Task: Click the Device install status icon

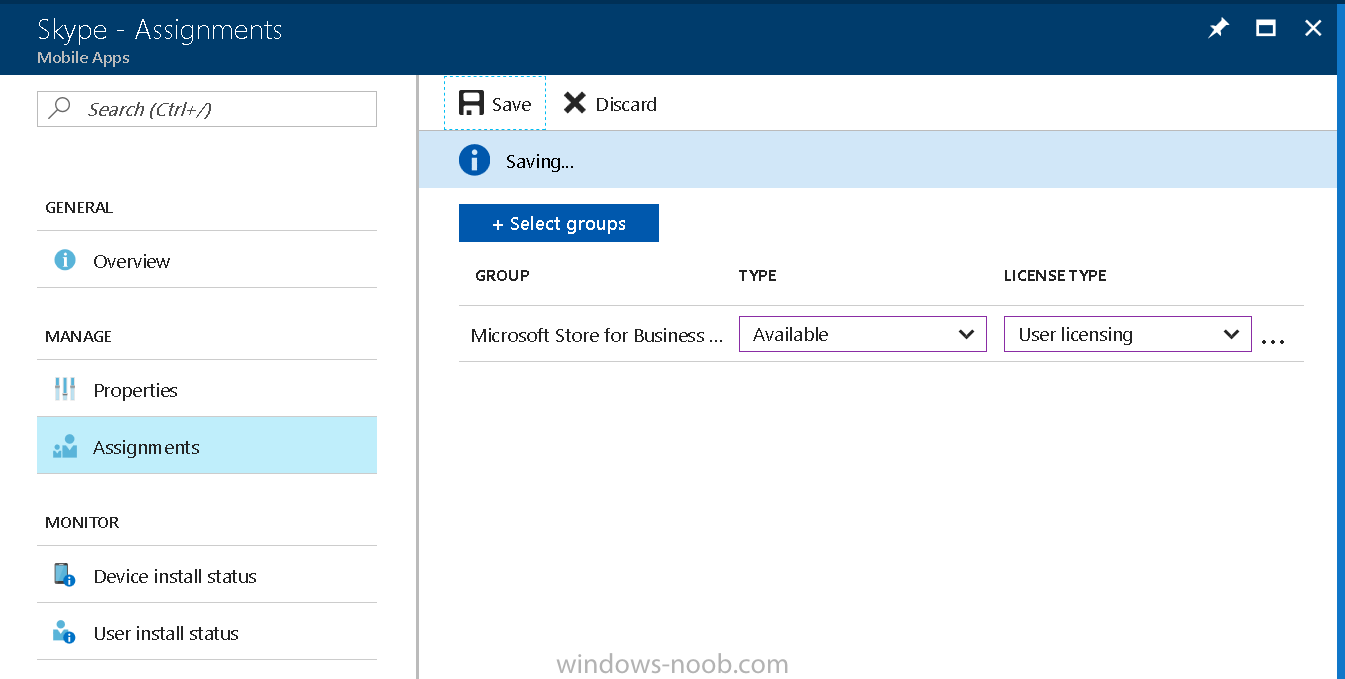Action: pos(65,575)
